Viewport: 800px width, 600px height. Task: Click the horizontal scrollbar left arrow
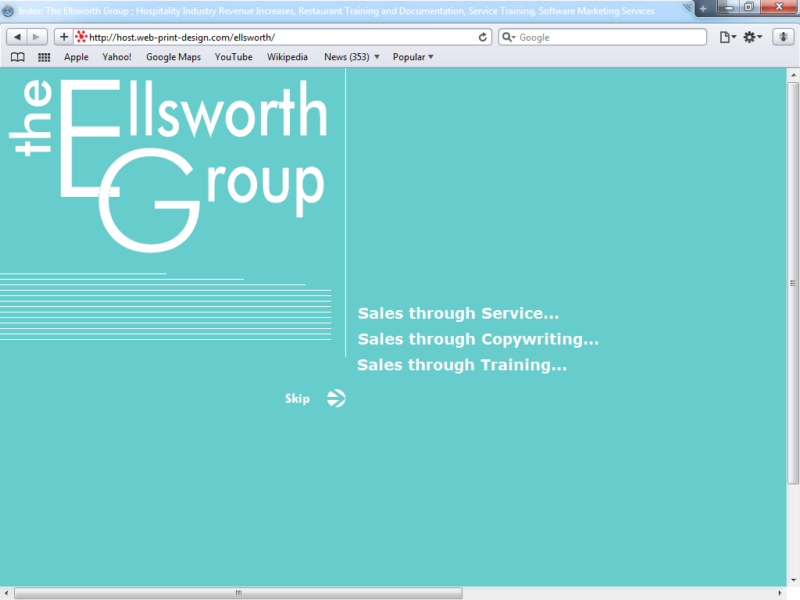pyautogui.click(x=7, y=593)
